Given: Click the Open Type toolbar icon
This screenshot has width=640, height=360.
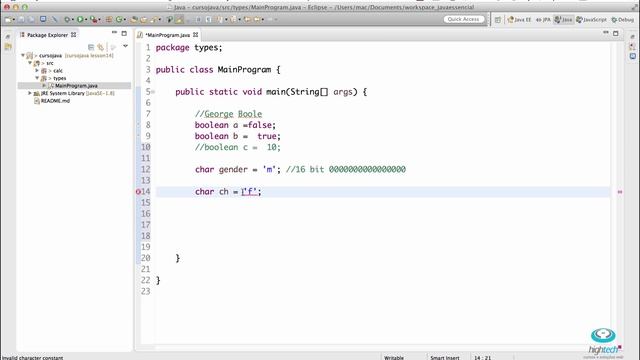Looking at the screenshot, I should pos(134,20).
